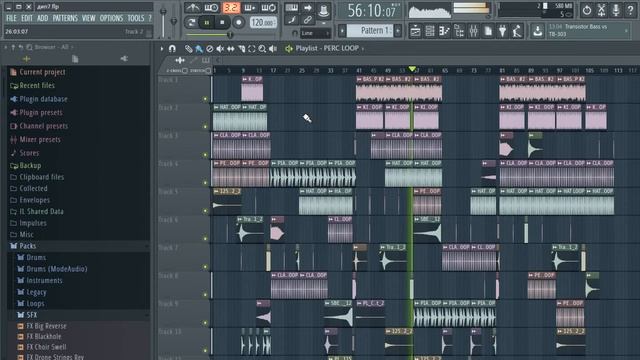The image size is (640, 360).
Task: Choose the Select marquee tool
Action: [x=252, y=49]
